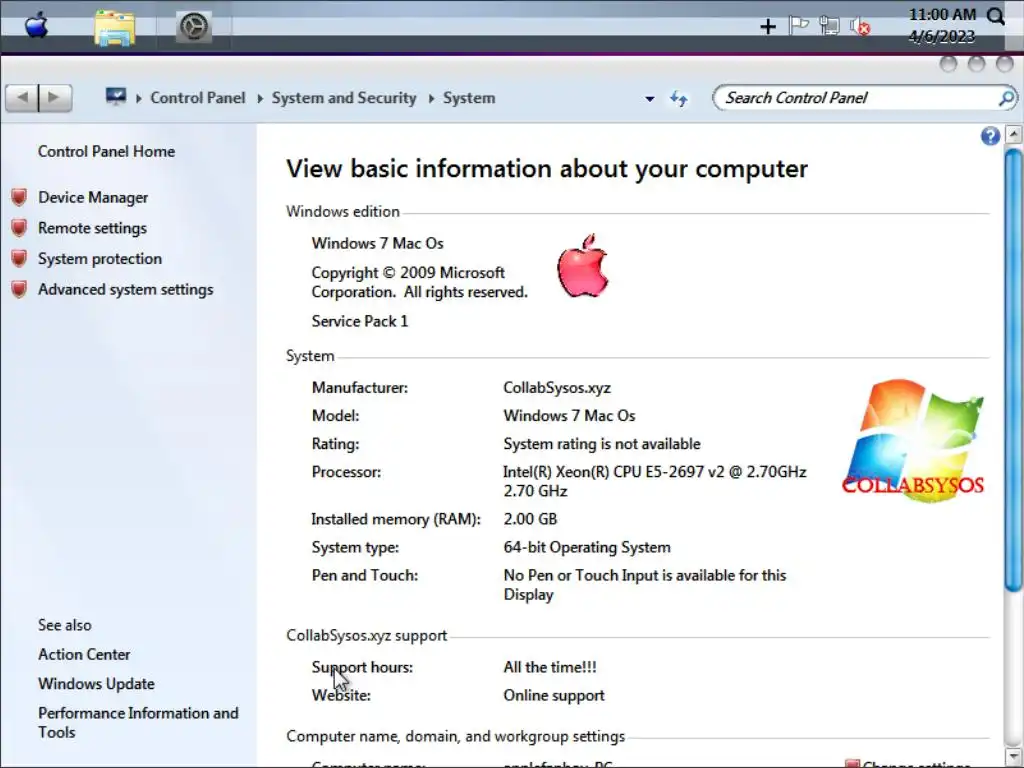This screenshot has height=768, width=1024.
Task: Open System protection
Action: pyautogui.click(x=100, y=259)
